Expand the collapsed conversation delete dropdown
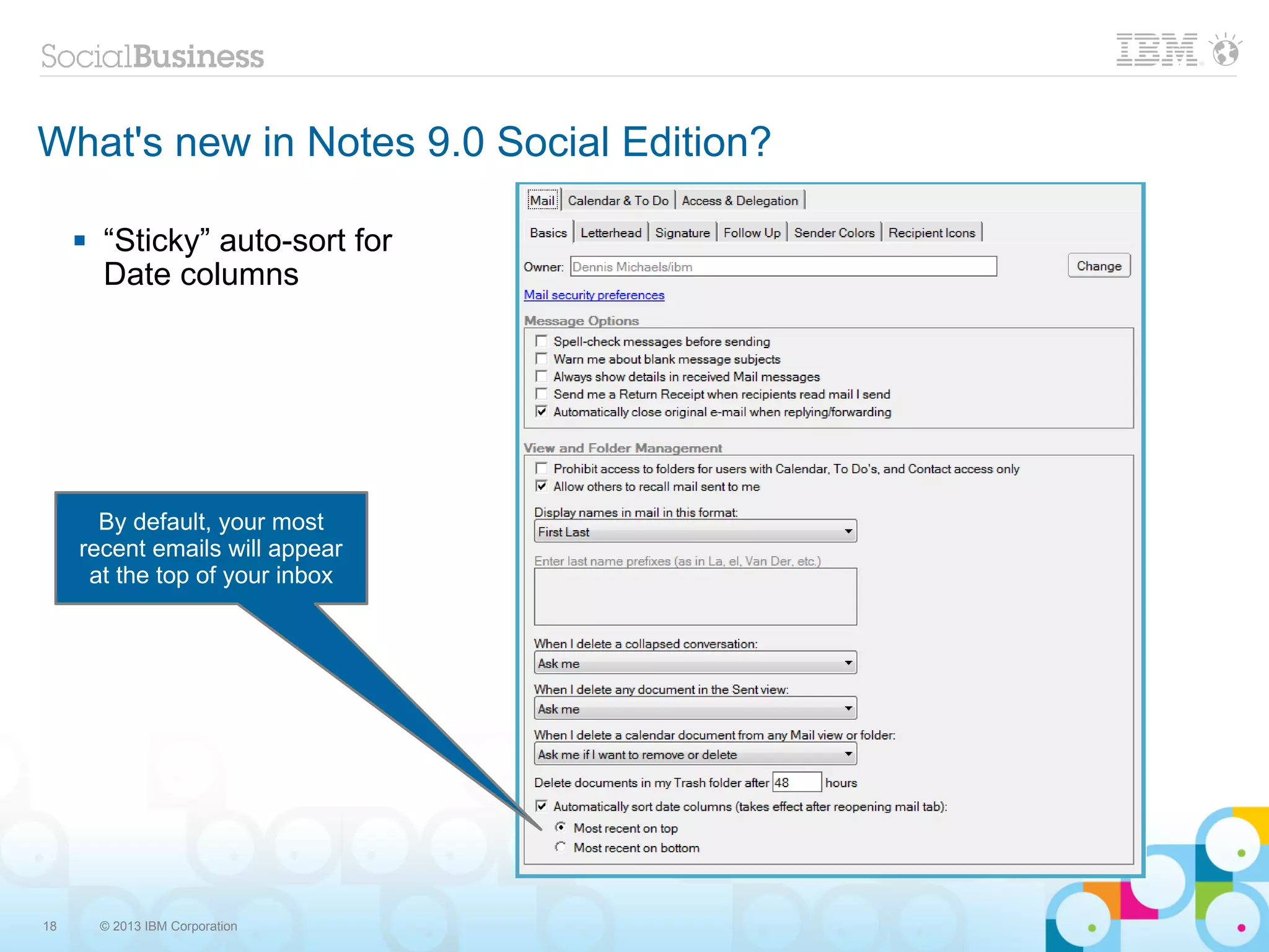 tap(695, 663)
